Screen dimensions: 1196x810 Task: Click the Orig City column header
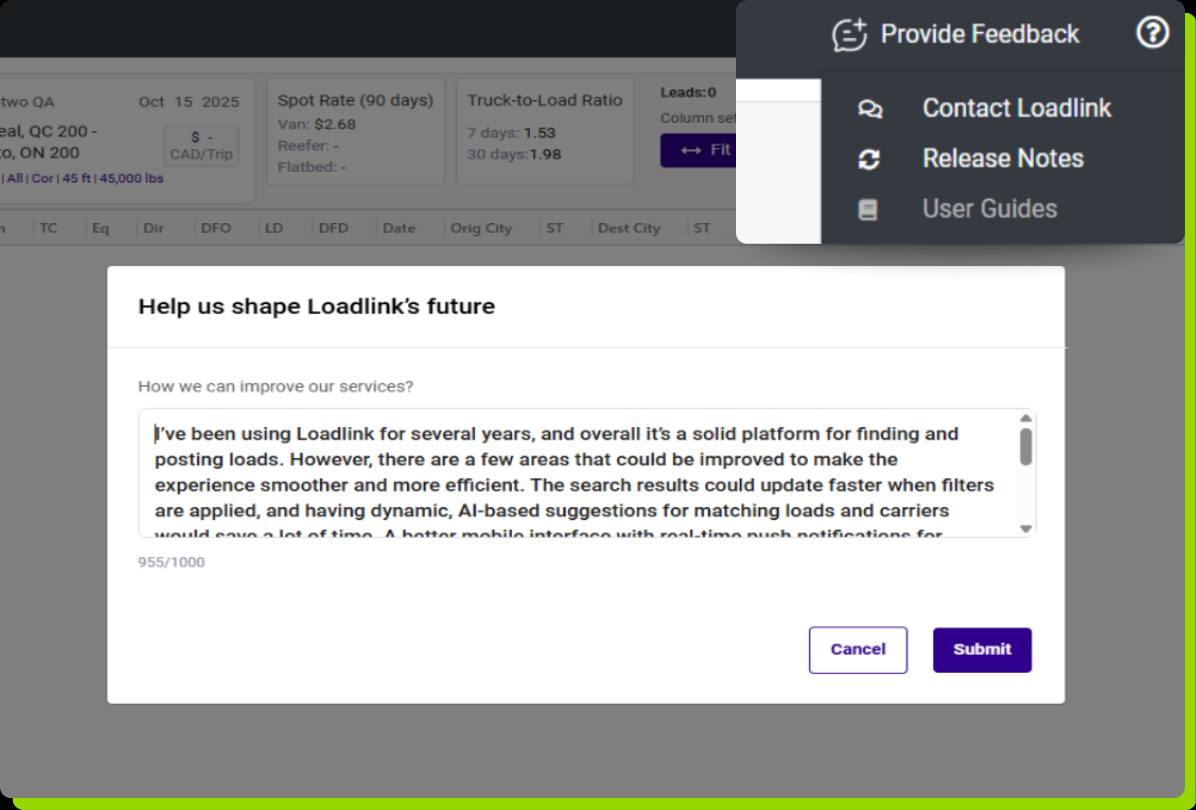pos(480,228)
